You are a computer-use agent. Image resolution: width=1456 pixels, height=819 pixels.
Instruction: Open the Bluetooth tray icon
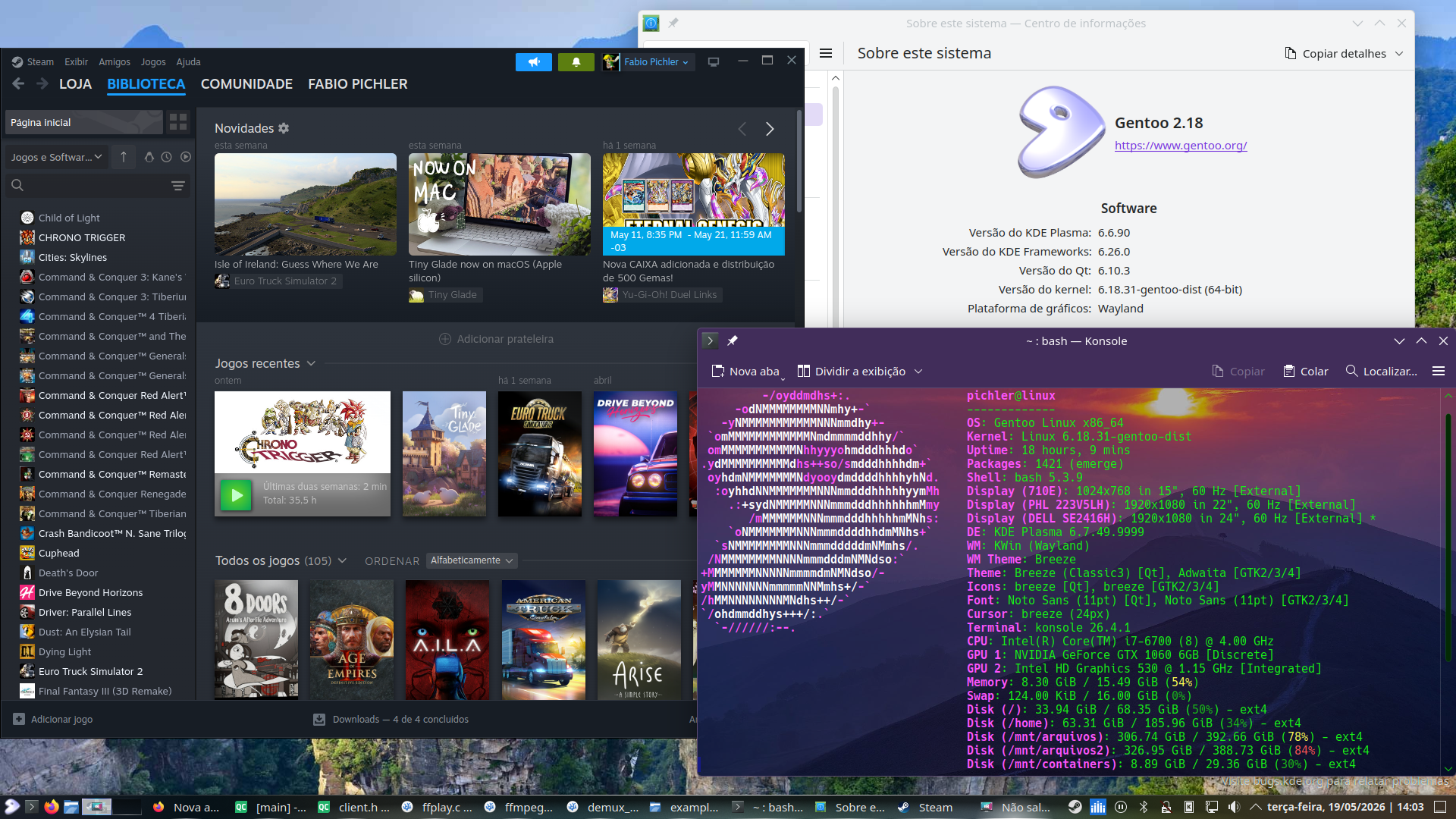pyautogui.click(x=1144, y=807)
